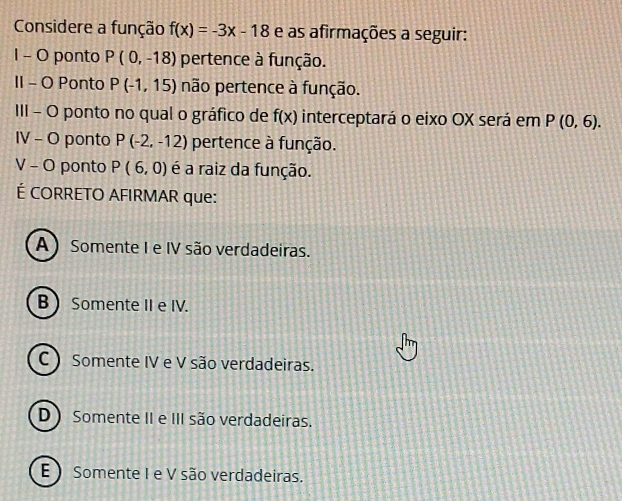Click the formula f(x) = -3x - 18
Image resolution: width=622 pixels, height=501 pixels.
(x=219, y=31)
